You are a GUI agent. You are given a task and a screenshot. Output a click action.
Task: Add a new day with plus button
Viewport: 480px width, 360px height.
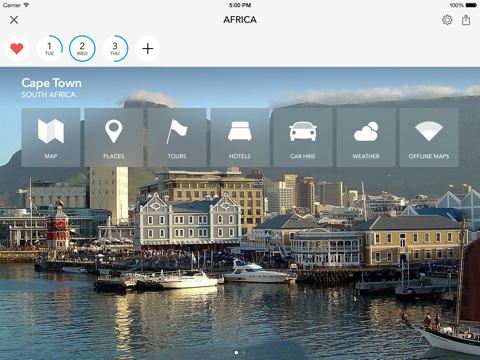(148, 49)
